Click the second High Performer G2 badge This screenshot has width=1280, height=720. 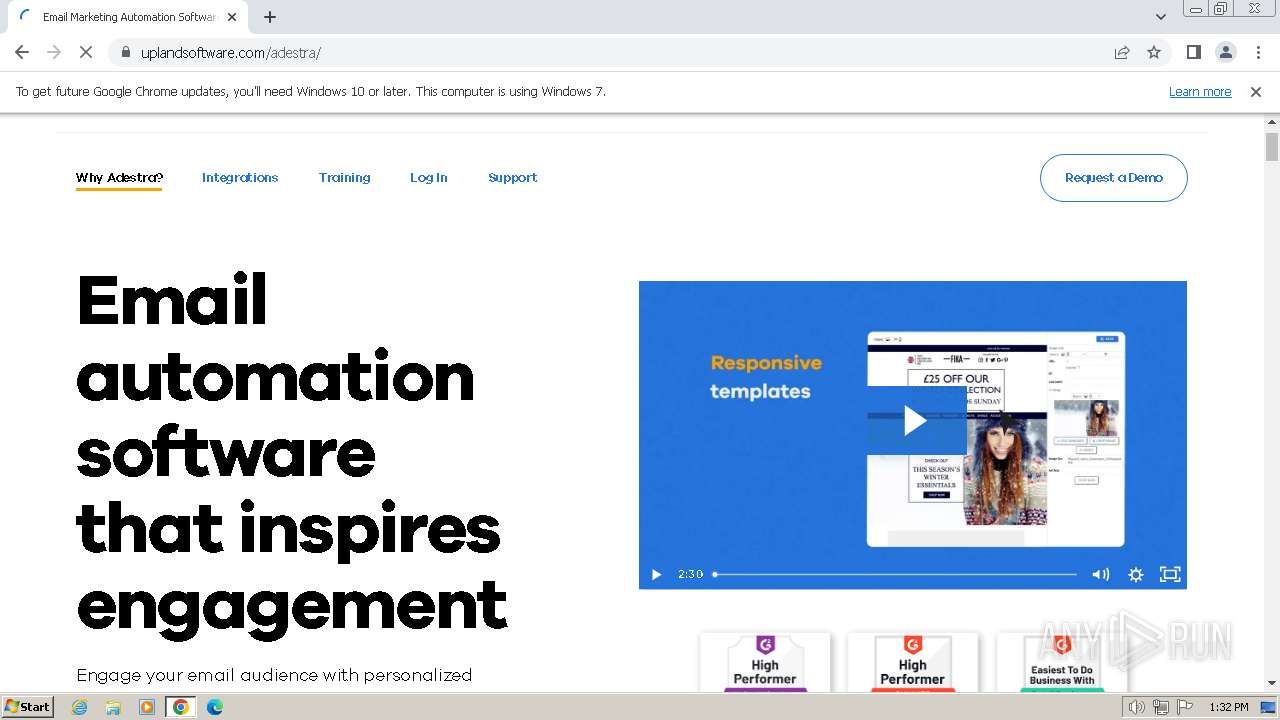pyautogui.click(x=913, y=661)
